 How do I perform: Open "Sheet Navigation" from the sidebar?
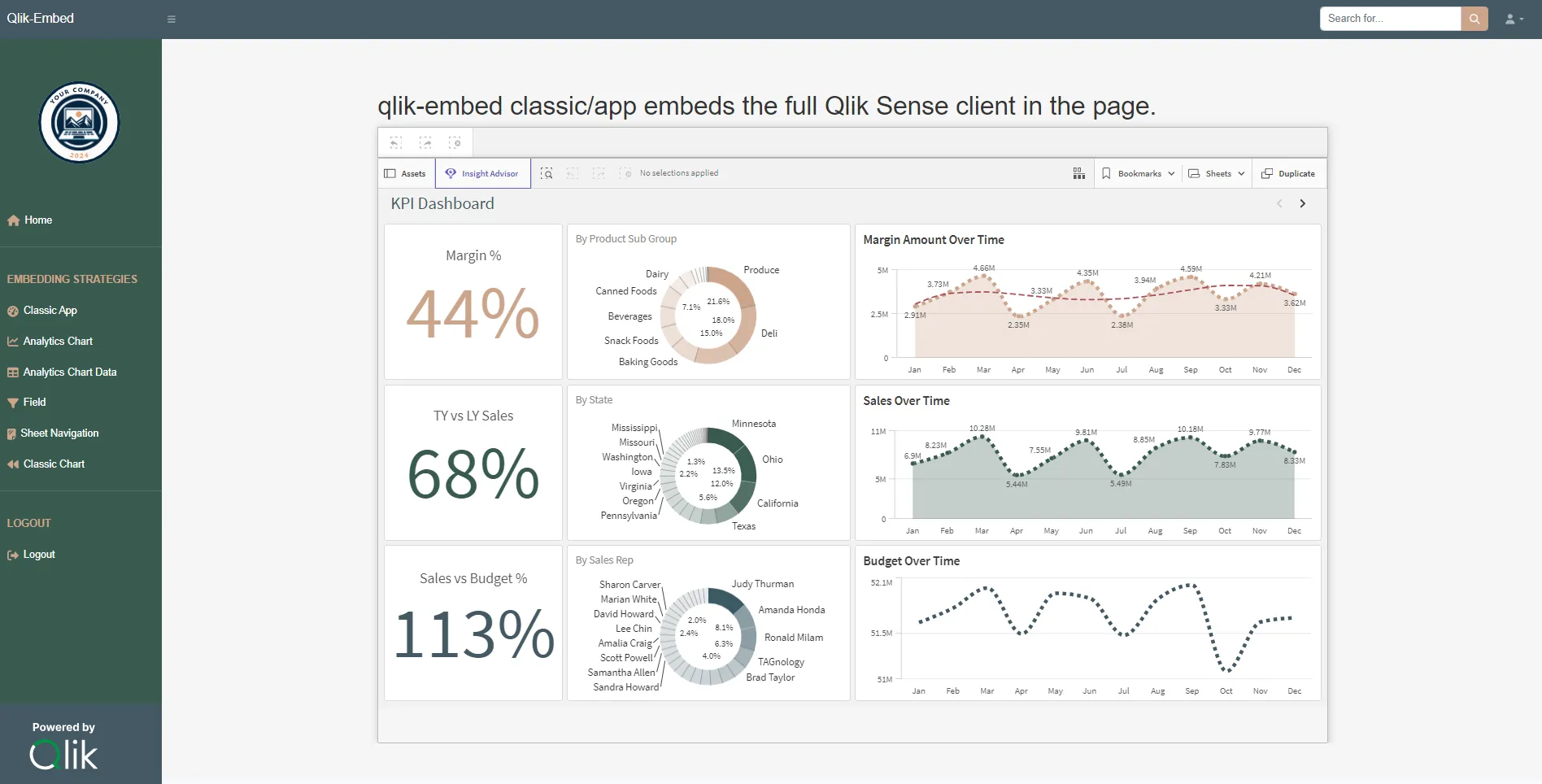tap(59, 433)
